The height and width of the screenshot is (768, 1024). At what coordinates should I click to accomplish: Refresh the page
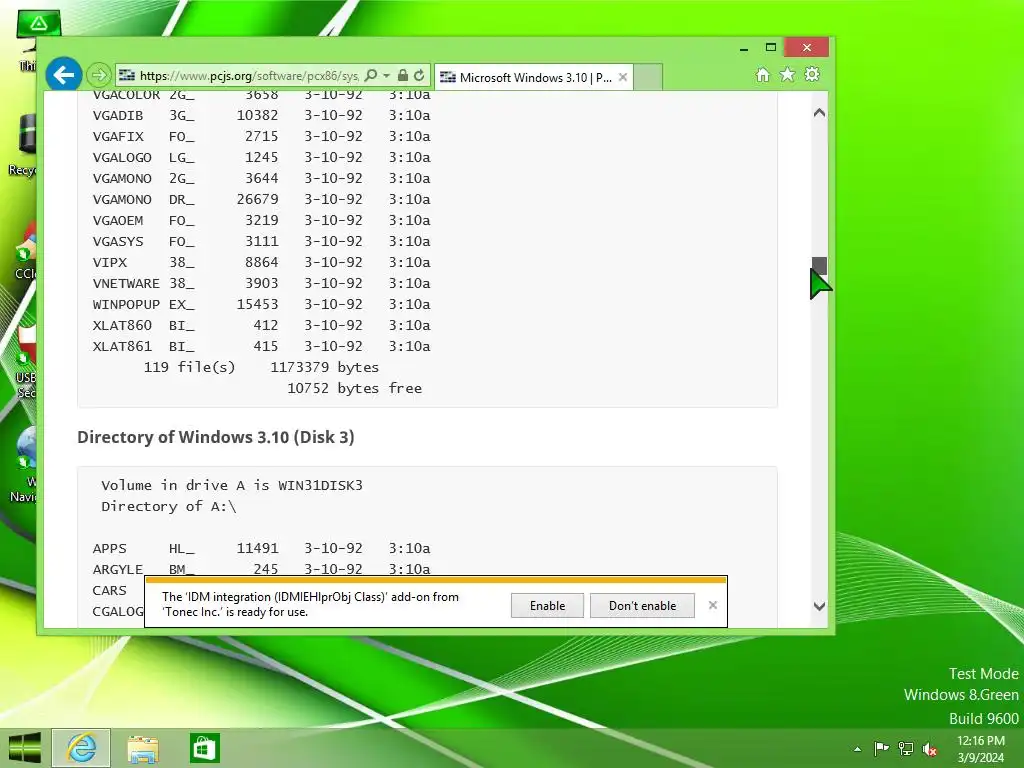[x=419, y=76]
